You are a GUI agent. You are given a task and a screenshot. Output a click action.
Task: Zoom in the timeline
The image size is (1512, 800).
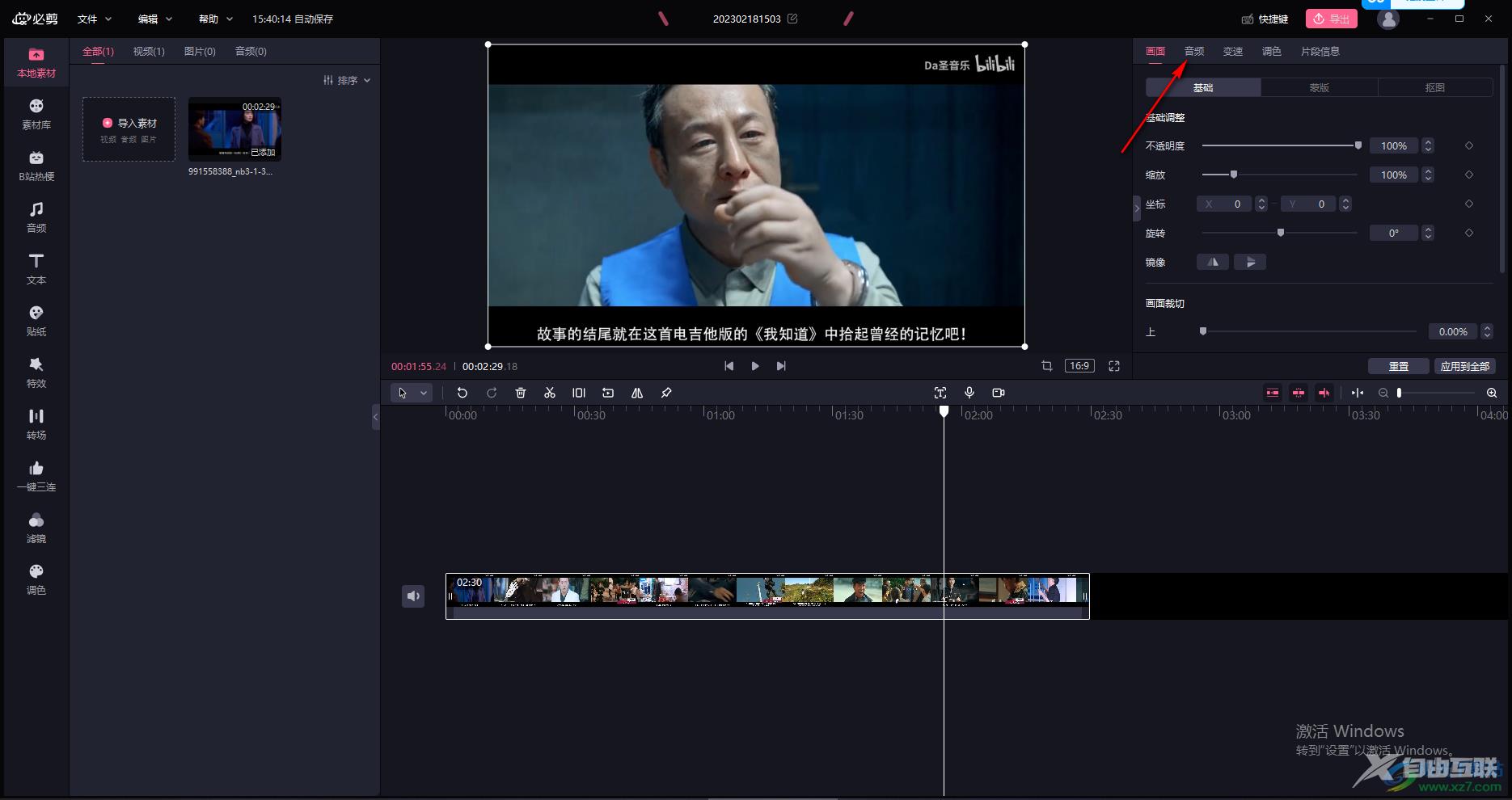1492,393
